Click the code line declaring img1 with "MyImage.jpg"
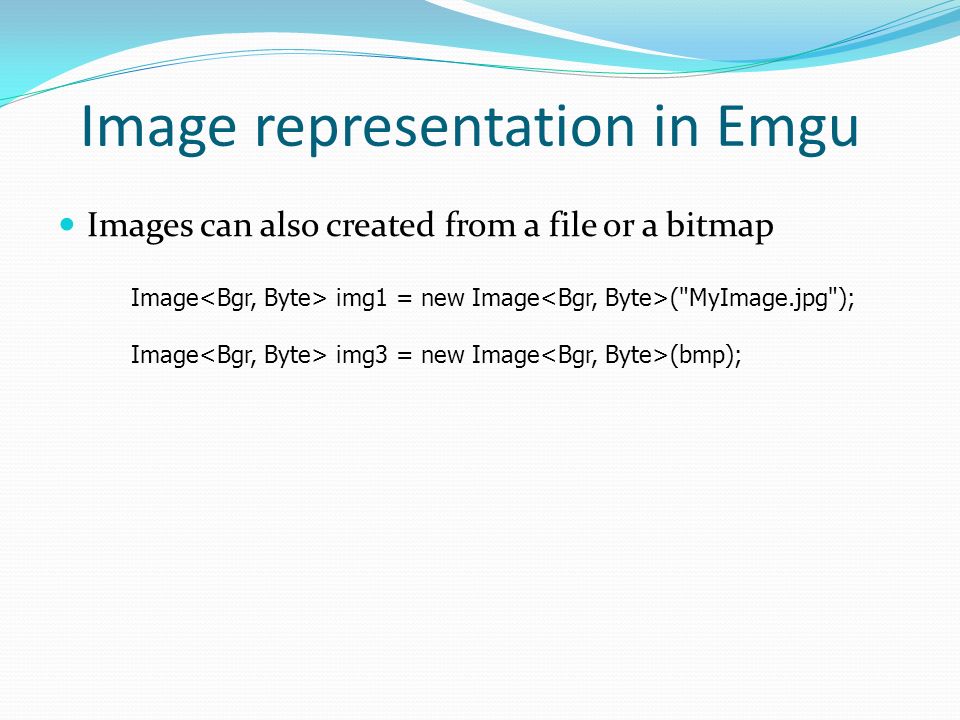This screenshot has width=960, height=720. (492, 299)
